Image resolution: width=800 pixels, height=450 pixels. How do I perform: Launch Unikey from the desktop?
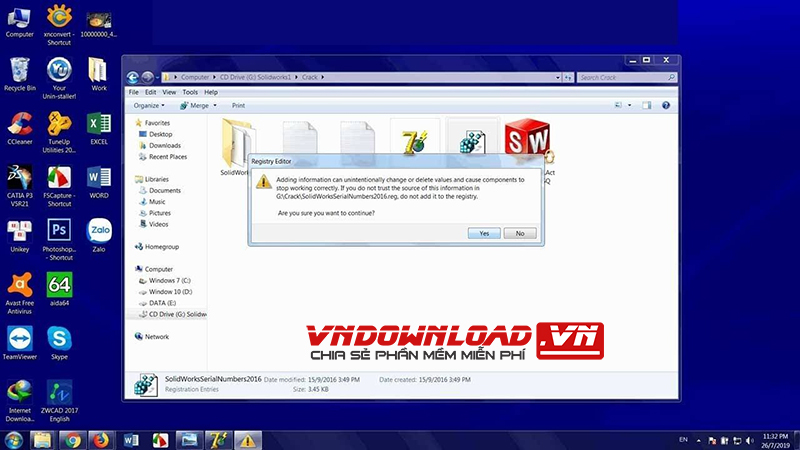tap(20, 236)
